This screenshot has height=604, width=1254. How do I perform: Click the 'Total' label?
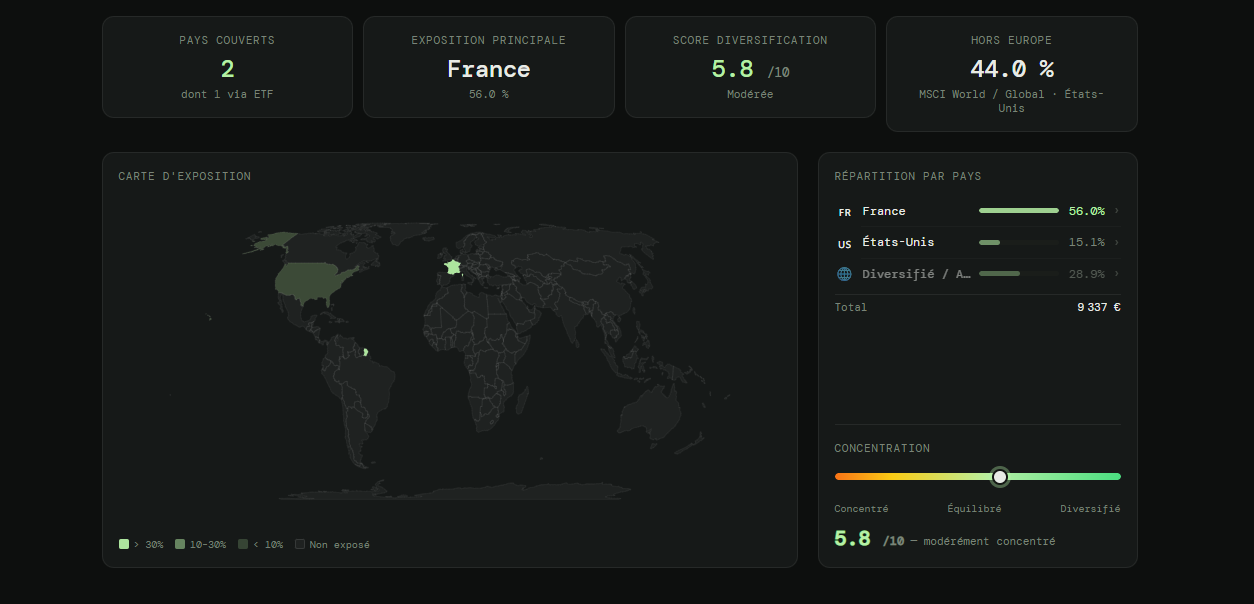tap(851, 307)
